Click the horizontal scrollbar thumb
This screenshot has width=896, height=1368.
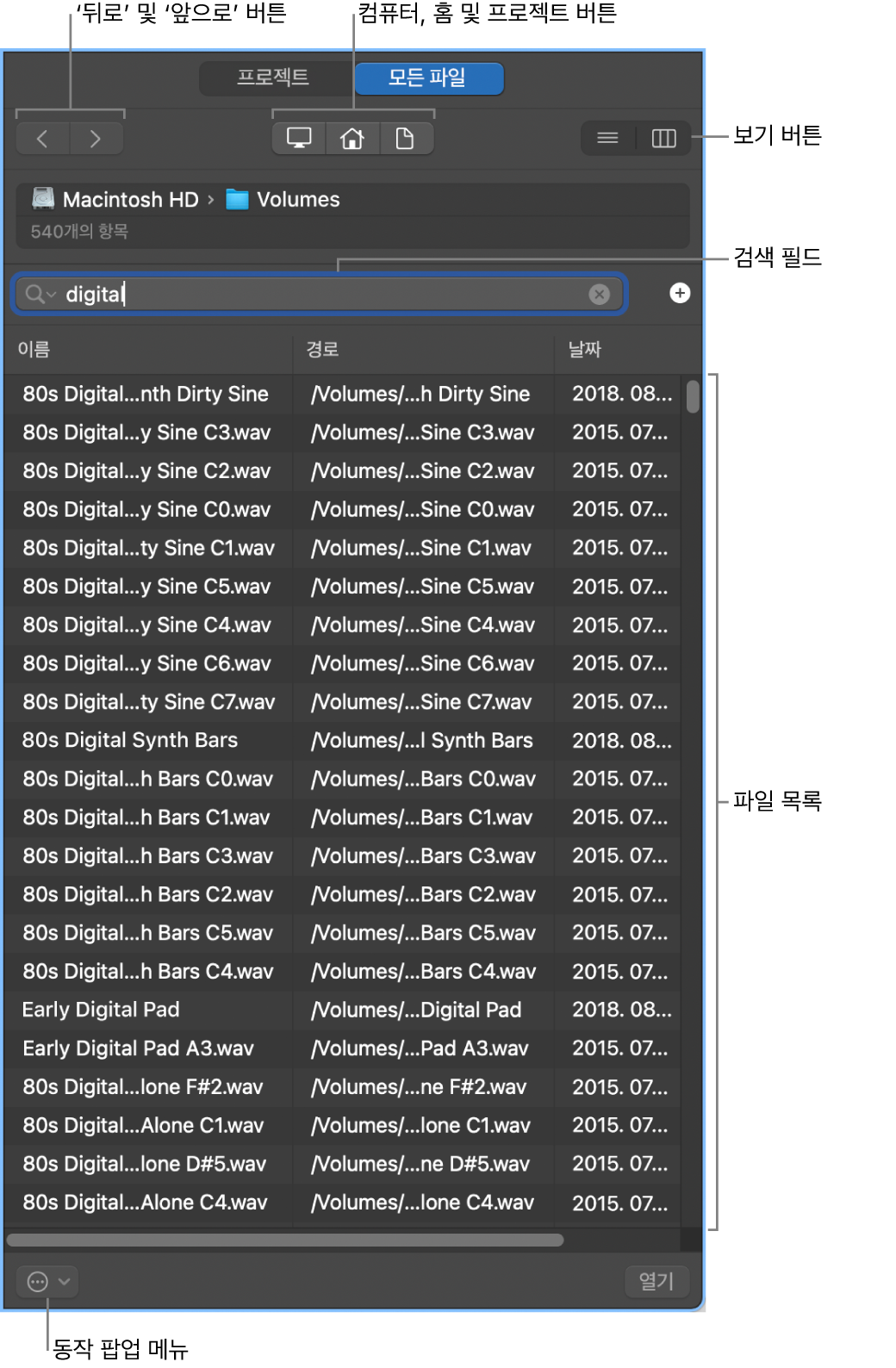point(285,1241)
